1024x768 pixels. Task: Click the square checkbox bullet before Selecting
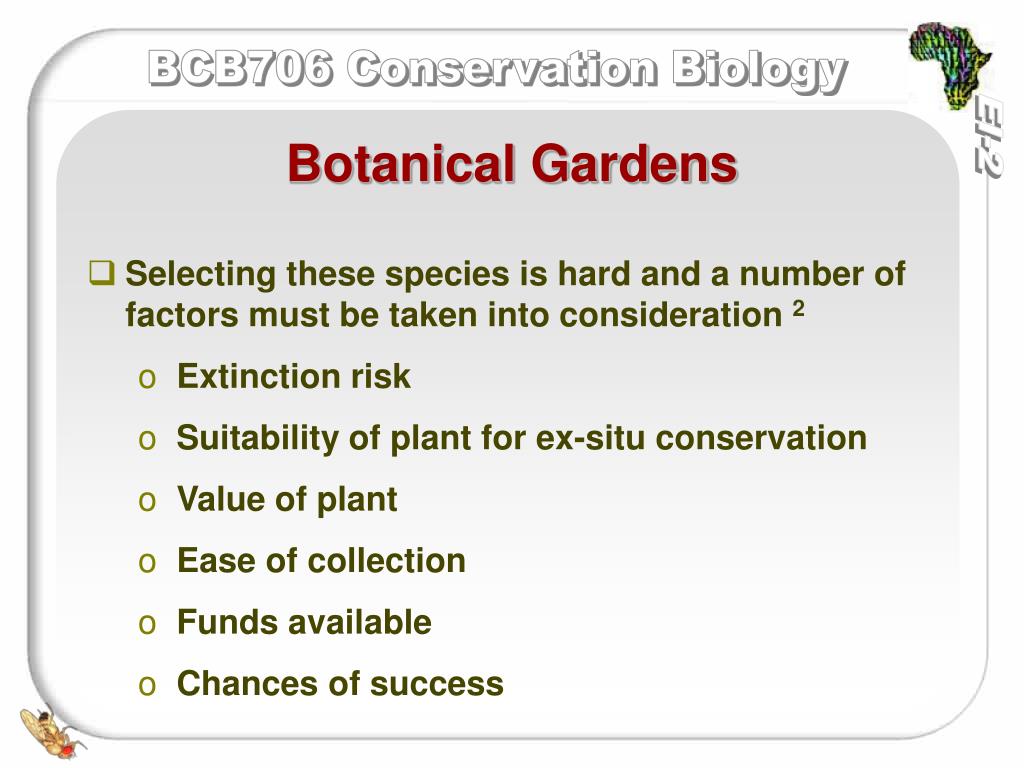pyautogui.click(x=102, y=272)
